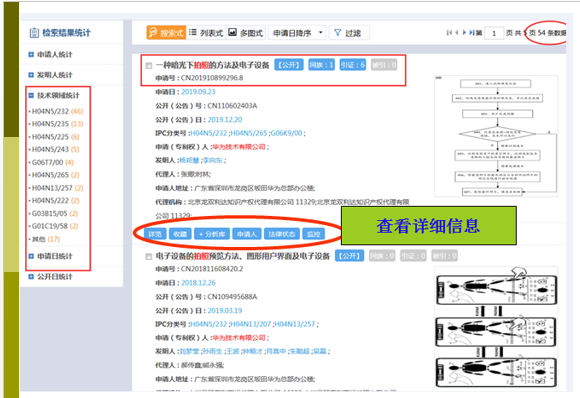Click IPC link H04N5/265 in first result
This screenshot has width=580, height=398.
click(x=249, y=133)
